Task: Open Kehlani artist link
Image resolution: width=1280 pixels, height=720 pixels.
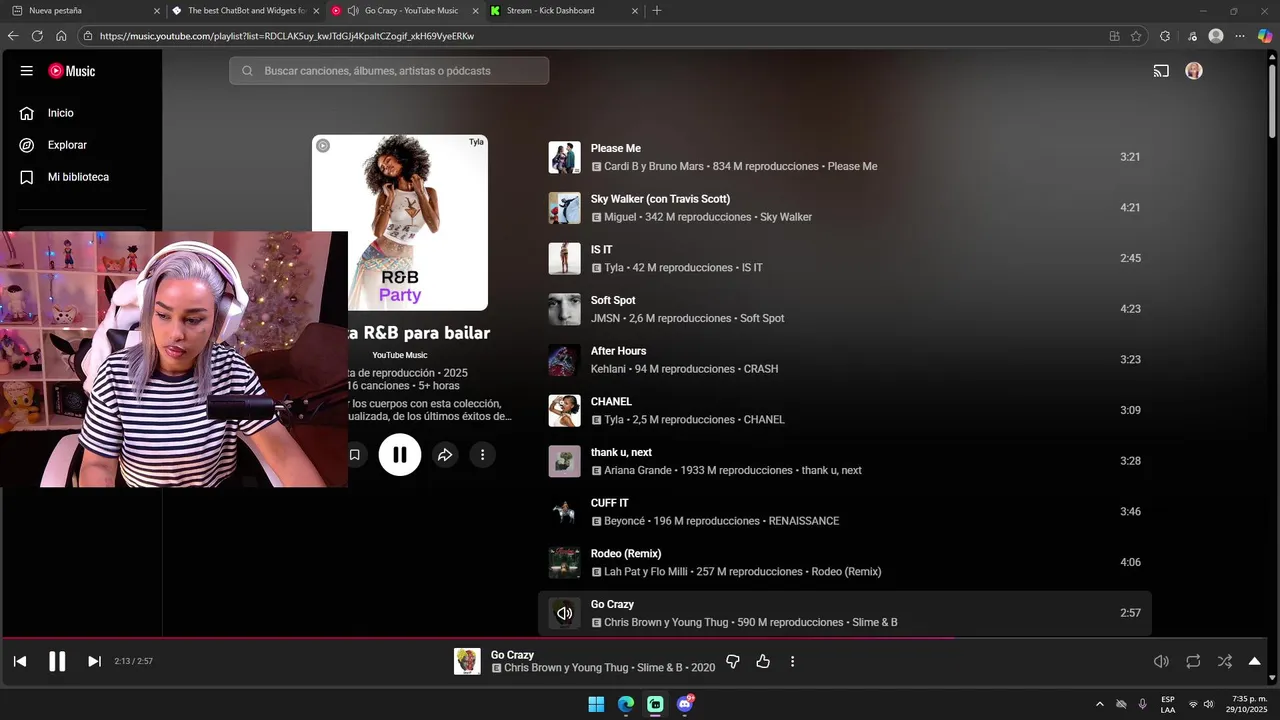Action: click(608, 369)
